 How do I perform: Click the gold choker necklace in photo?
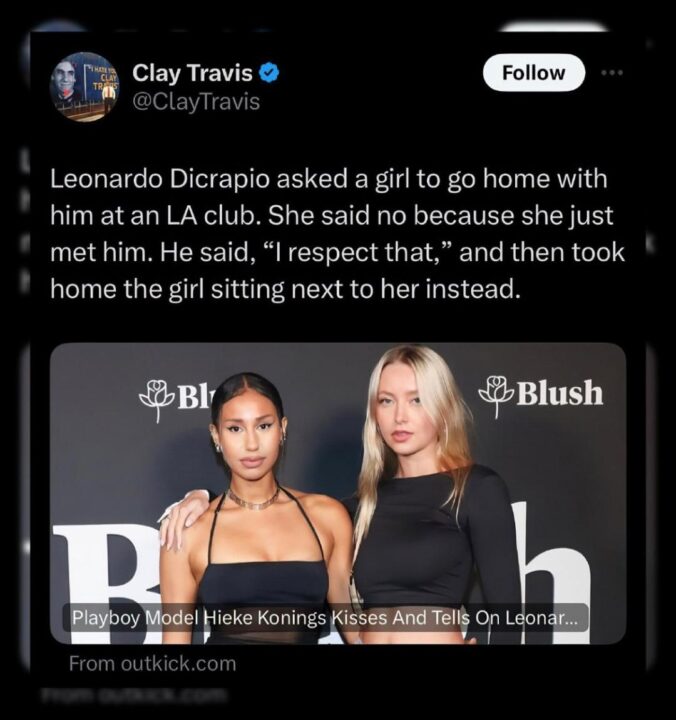254,499
